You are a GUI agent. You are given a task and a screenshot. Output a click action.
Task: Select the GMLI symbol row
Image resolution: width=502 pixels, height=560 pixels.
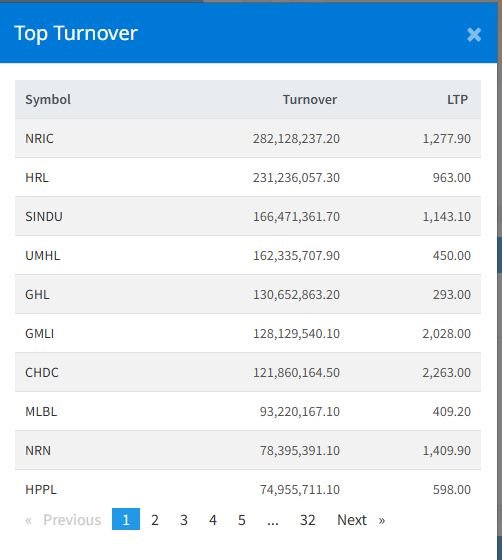click(248, 333)
